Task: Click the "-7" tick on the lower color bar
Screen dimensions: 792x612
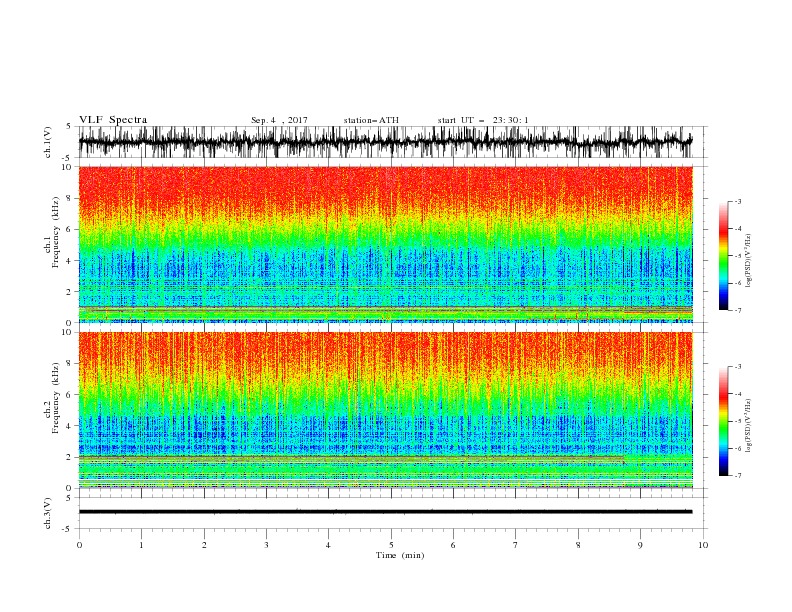Action: [x=737, y=476]
